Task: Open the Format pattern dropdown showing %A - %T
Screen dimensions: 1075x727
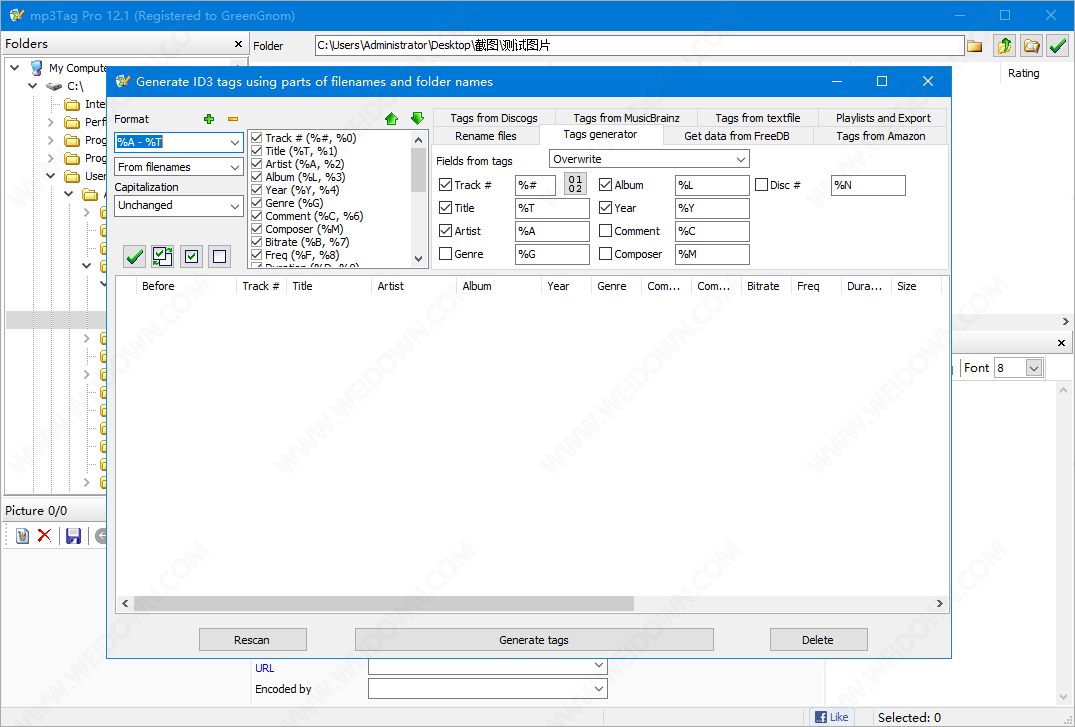Action: click(234, 142)
